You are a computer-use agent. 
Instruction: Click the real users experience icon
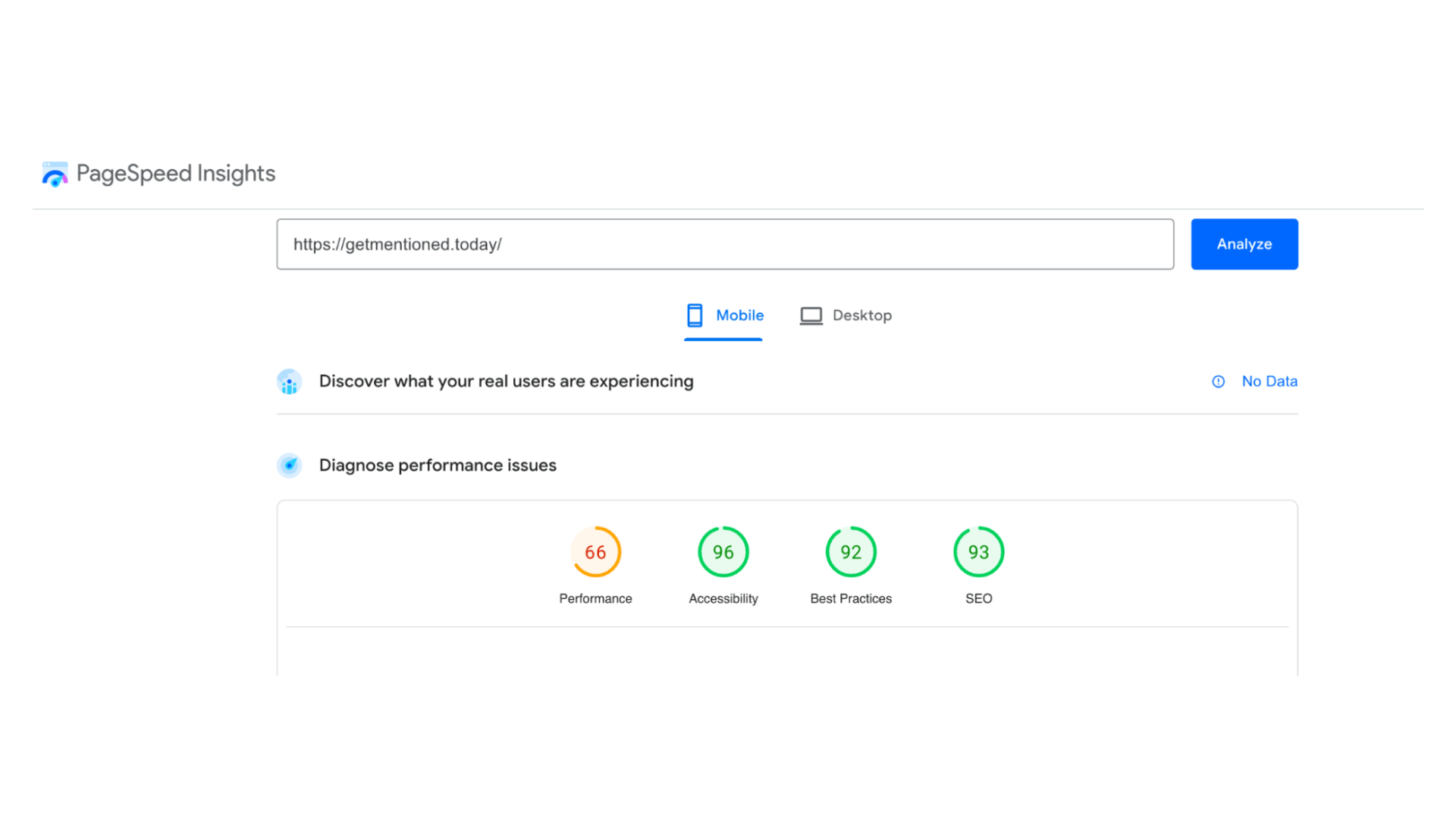click(289, 381)
